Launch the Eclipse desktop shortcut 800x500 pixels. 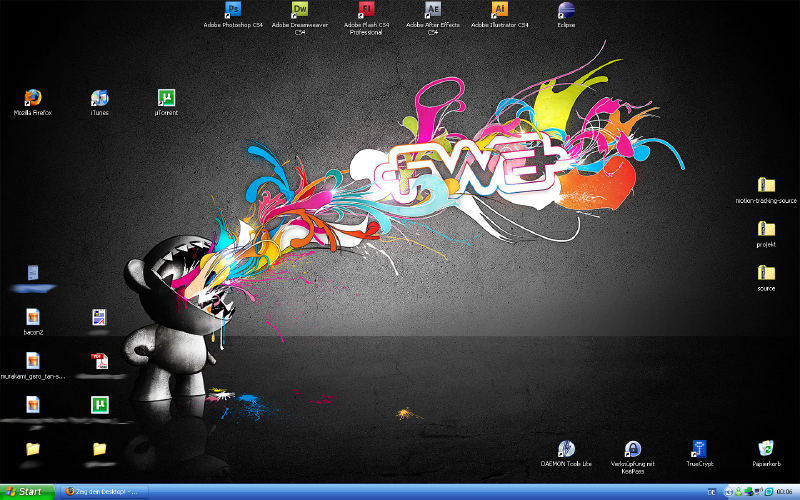tap(566, 14)
